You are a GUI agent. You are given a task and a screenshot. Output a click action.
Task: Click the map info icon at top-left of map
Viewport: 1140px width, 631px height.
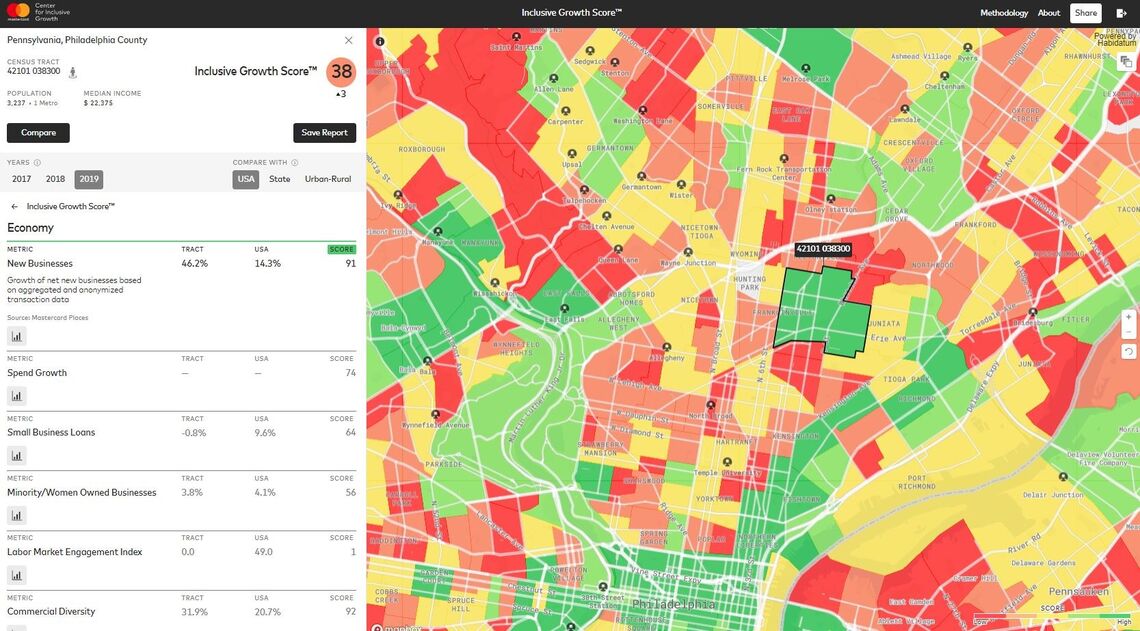point(380,41)
